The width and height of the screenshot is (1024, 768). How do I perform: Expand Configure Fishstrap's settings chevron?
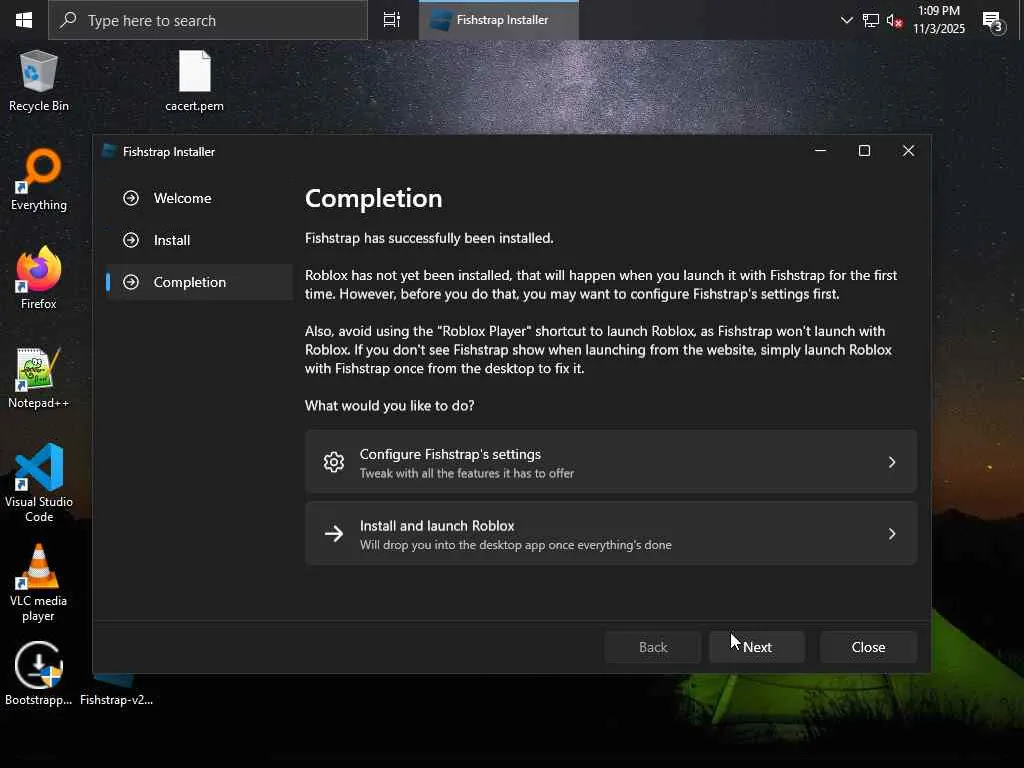click(x=892, y=462)
